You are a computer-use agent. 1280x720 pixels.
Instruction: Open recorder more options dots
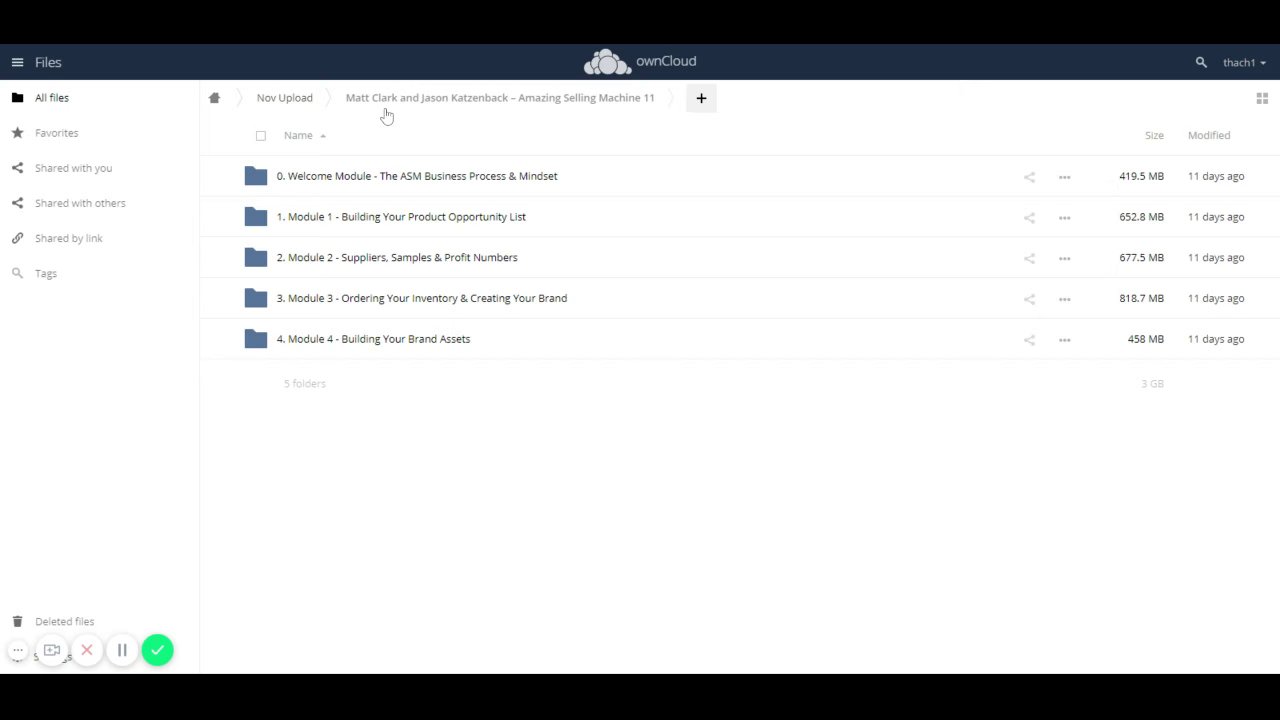click(x=17, y=650)
